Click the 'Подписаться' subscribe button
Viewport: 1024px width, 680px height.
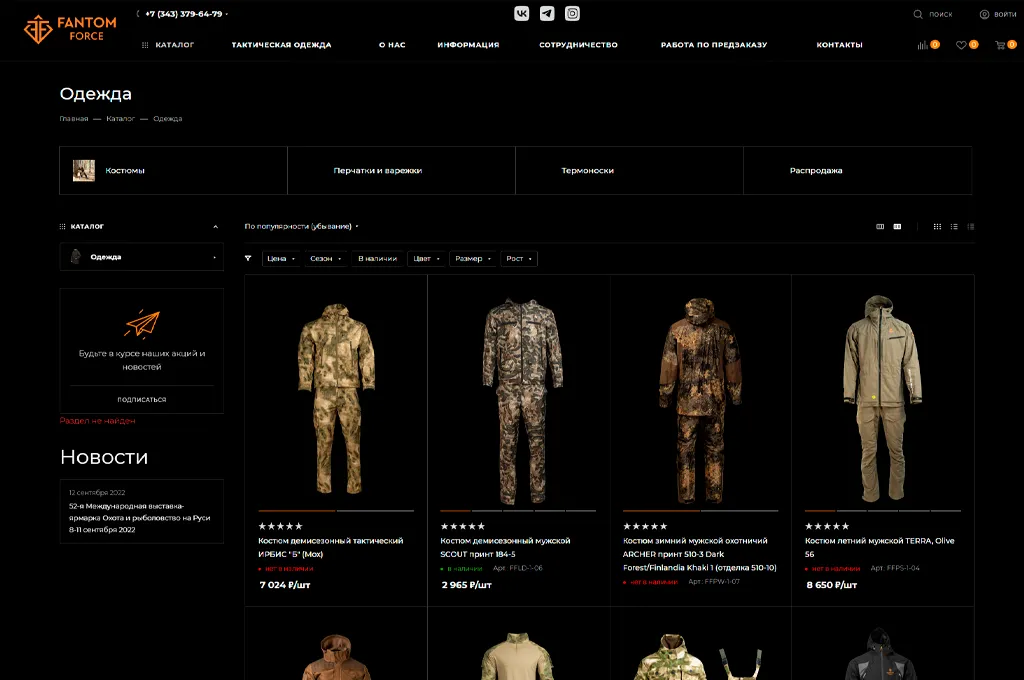pyautogui.click(x=141, y=399)
